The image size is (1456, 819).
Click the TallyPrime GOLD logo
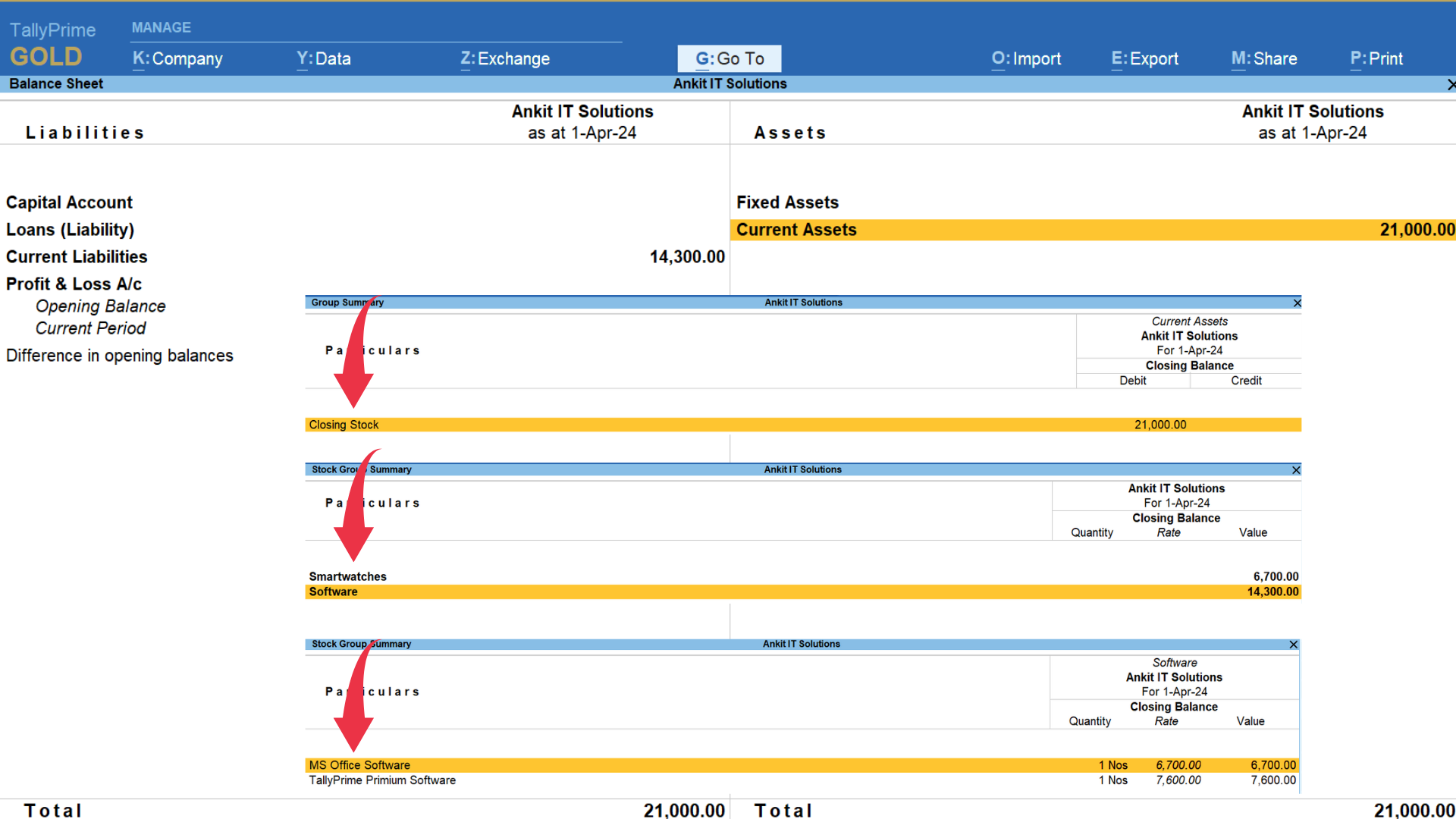point(52,44)
